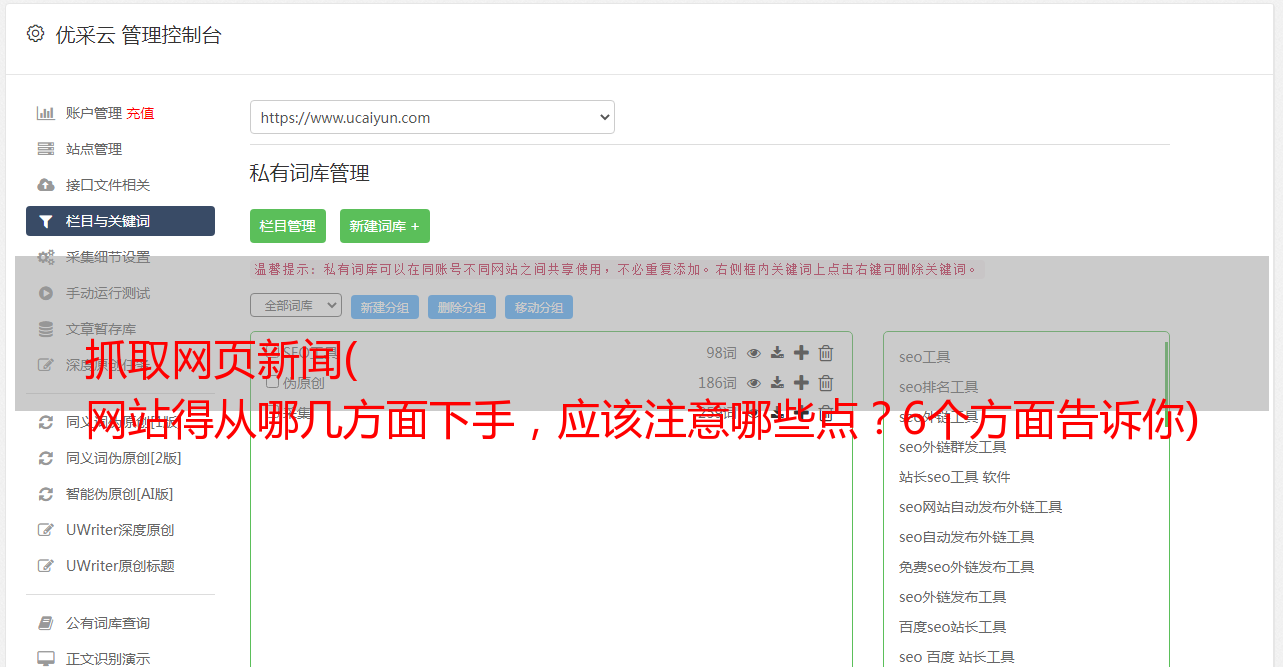This screenshot has height=667, width=1283.
Task: Go to 接口文件相关 in the sidebar
Action: pyautogui.click(x=108, y=185)
